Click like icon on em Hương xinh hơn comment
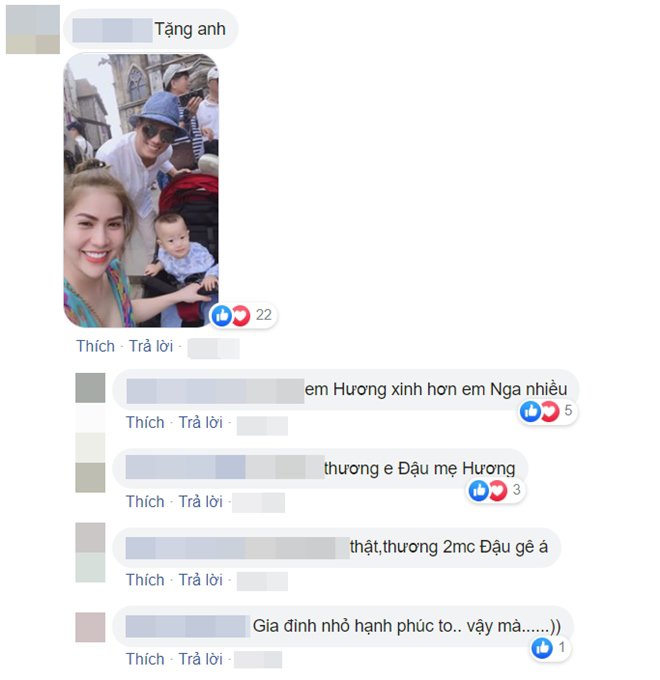The width and height of the screenshot is (660, 680). 530,411
